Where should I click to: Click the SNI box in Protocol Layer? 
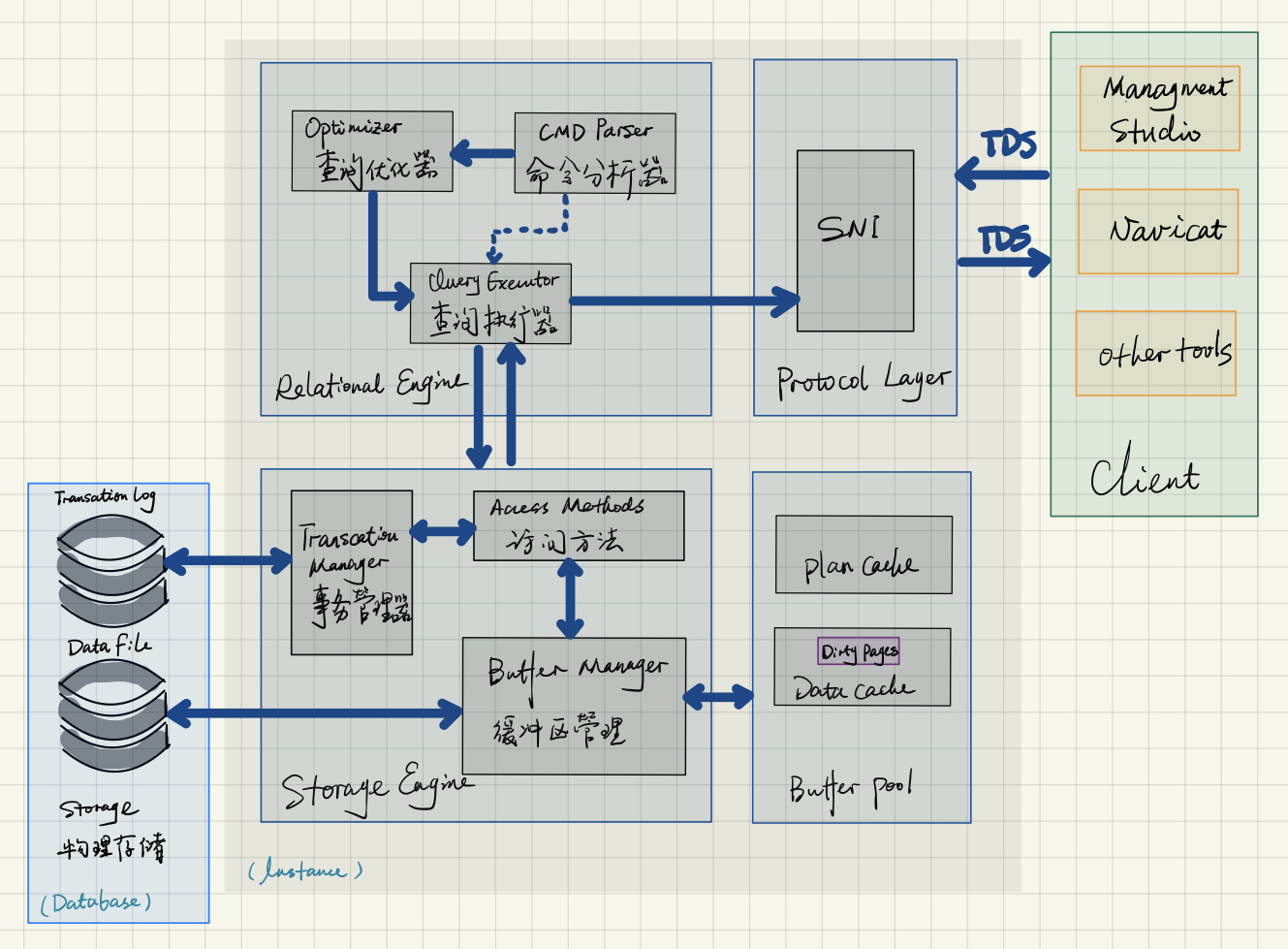pyautogui.click(x=855, y=240)
